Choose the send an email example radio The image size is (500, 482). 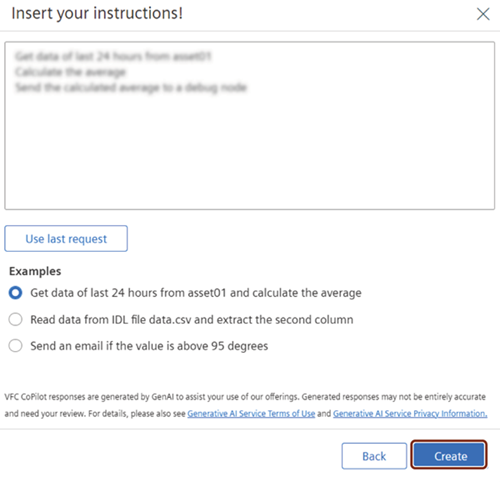[15, 346]
